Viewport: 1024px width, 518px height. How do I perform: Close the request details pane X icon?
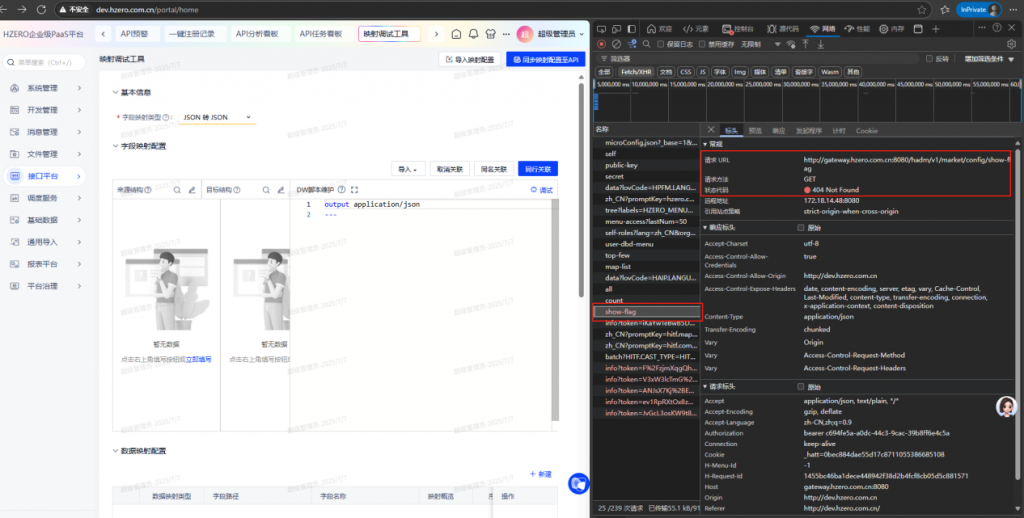[710, 130]
